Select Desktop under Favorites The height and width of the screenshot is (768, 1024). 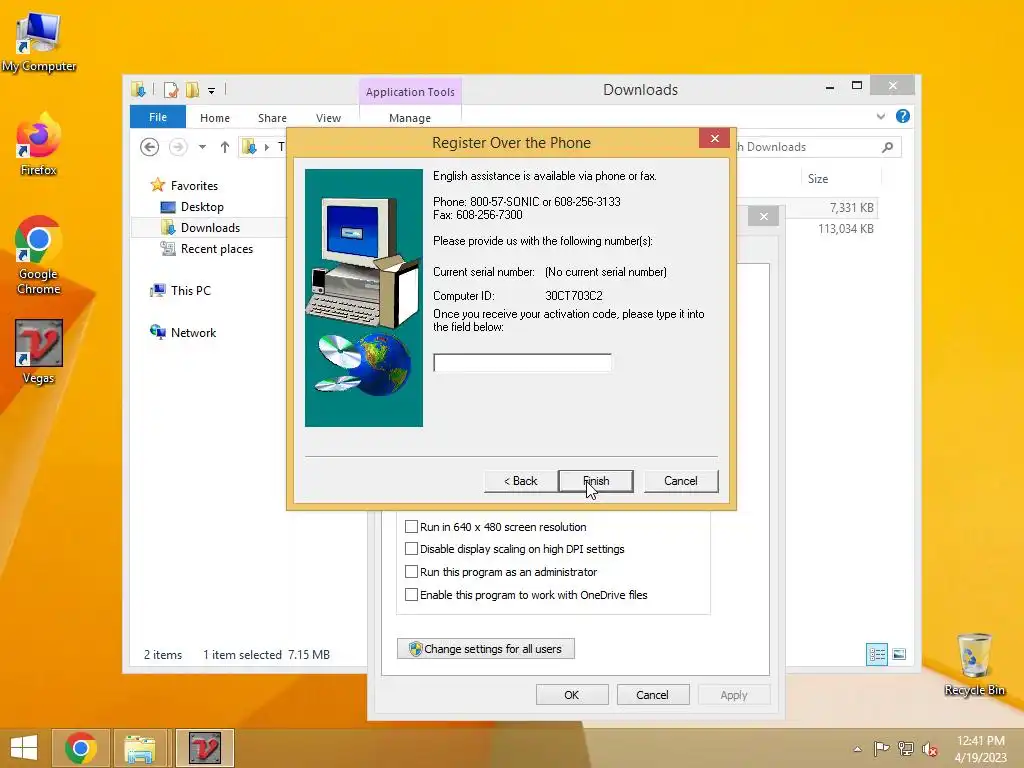coord(202,206)
